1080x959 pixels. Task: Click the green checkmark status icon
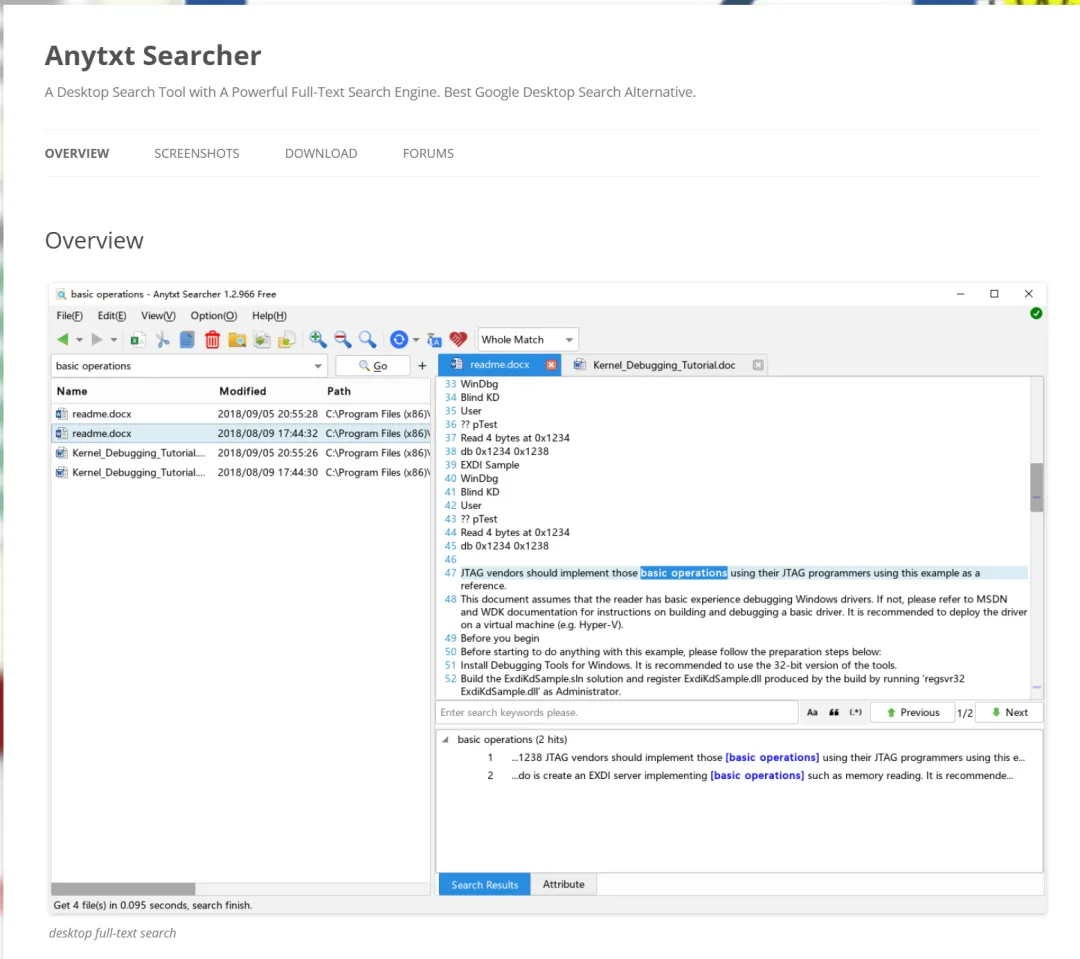coord(1036,313)
